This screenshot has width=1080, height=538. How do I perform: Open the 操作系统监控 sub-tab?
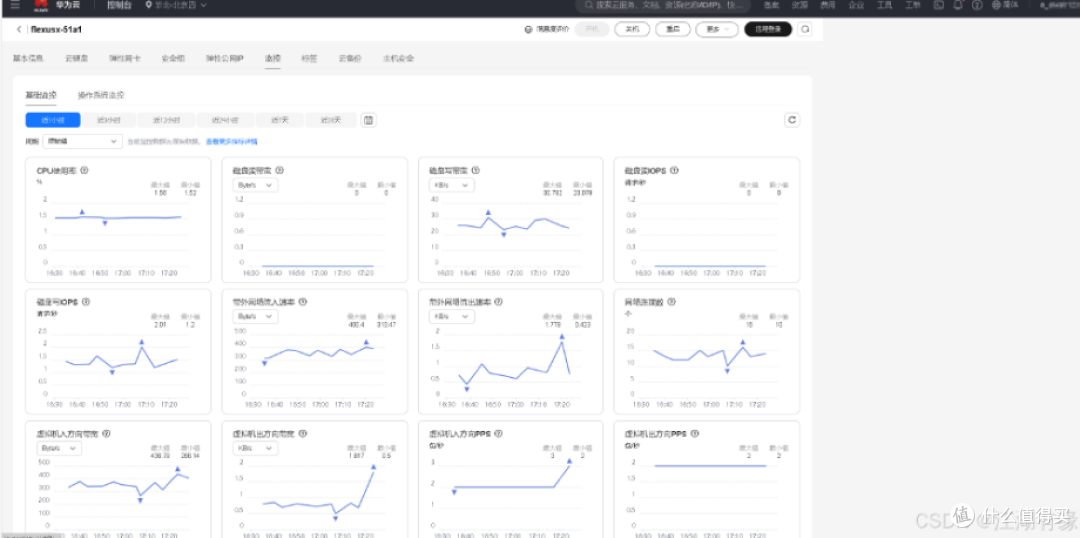pyautogui.click(x=101, y=95)
